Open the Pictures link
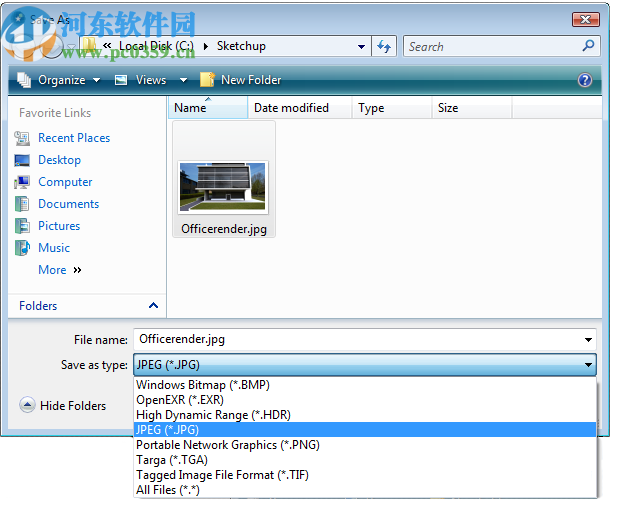 tap(59, 226)
